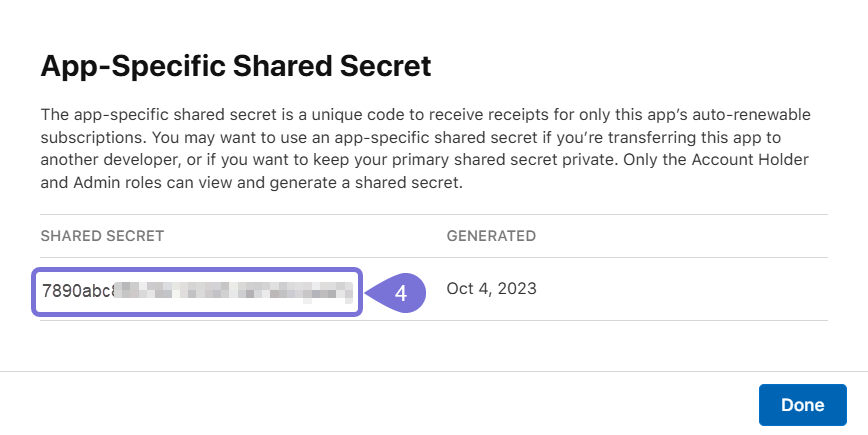Click the Done button
The width and height of the screenshot is (868, 435).
tap(802, 405)
